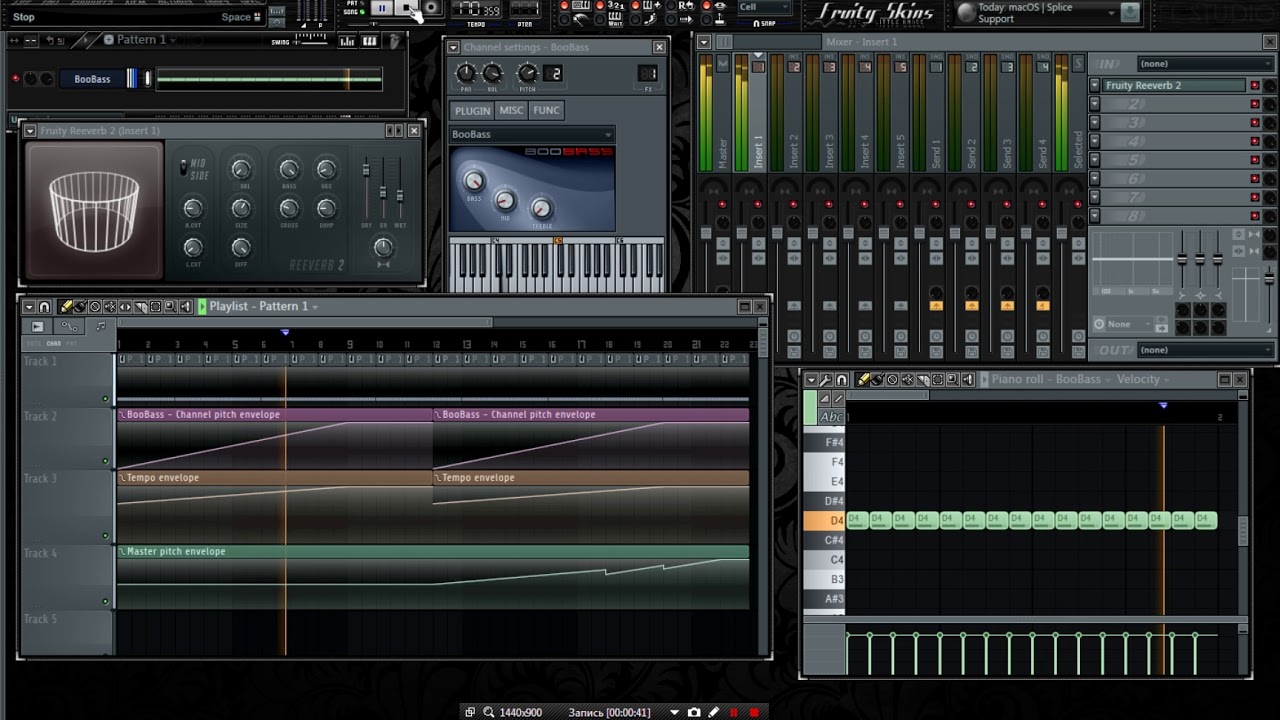The width and height of the screenshot is (1280, 720).
Task: Click the transport stop button
Action: tap(406, 8)
